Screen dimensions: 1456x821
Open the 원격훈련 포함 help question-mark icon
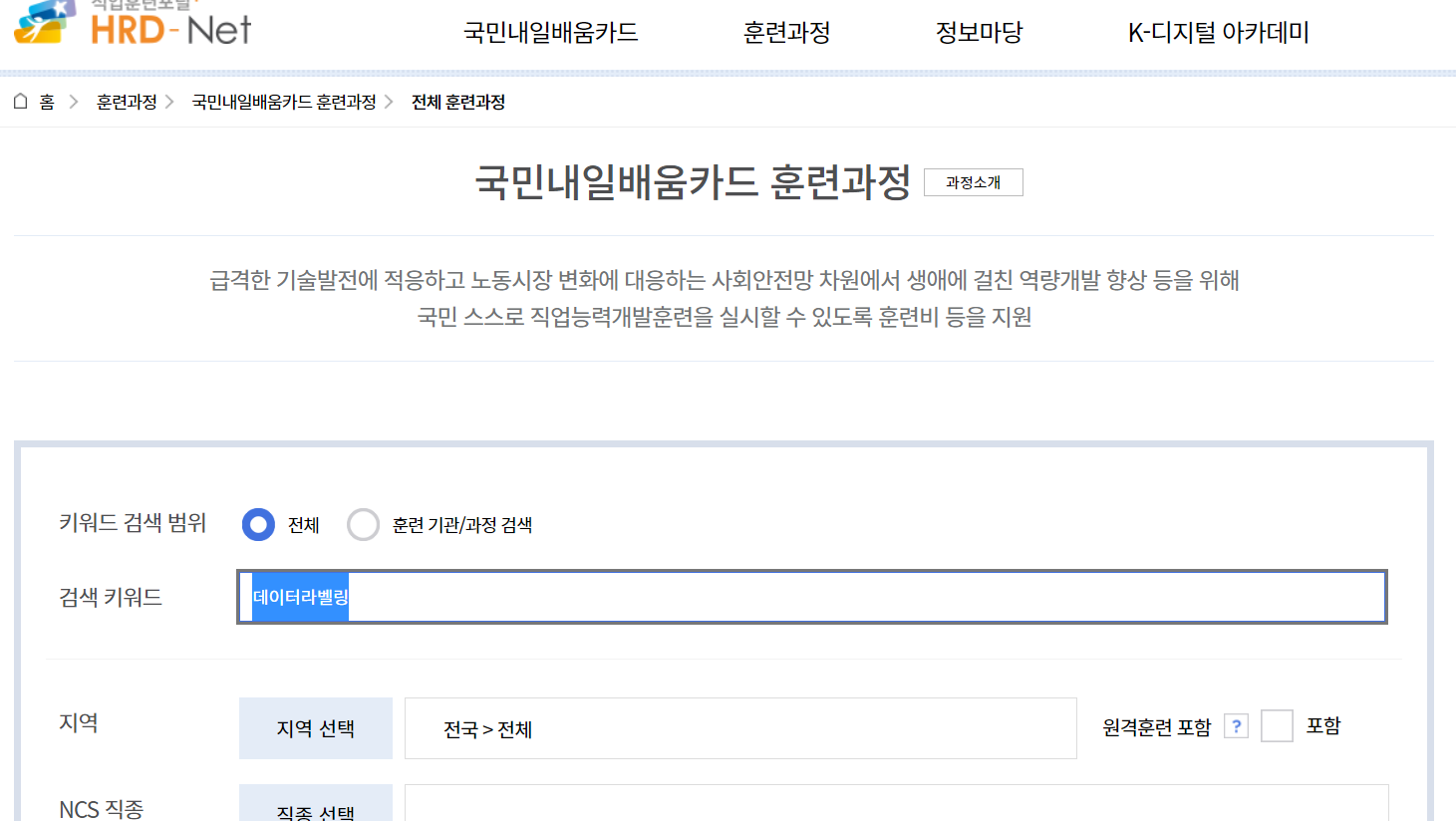point(1236,726)
